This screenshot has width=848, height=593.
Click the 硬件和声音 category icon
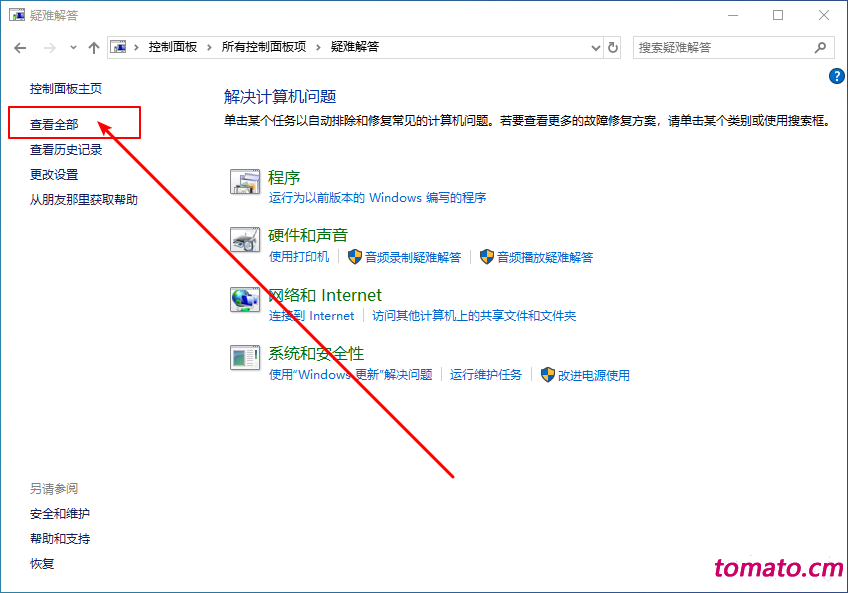tap(245, 240)
